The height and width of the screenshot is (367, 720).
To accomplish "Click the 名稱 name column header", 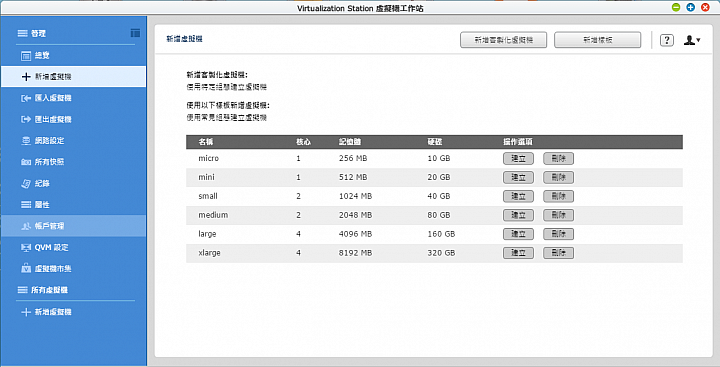I will tap(205, 142).
